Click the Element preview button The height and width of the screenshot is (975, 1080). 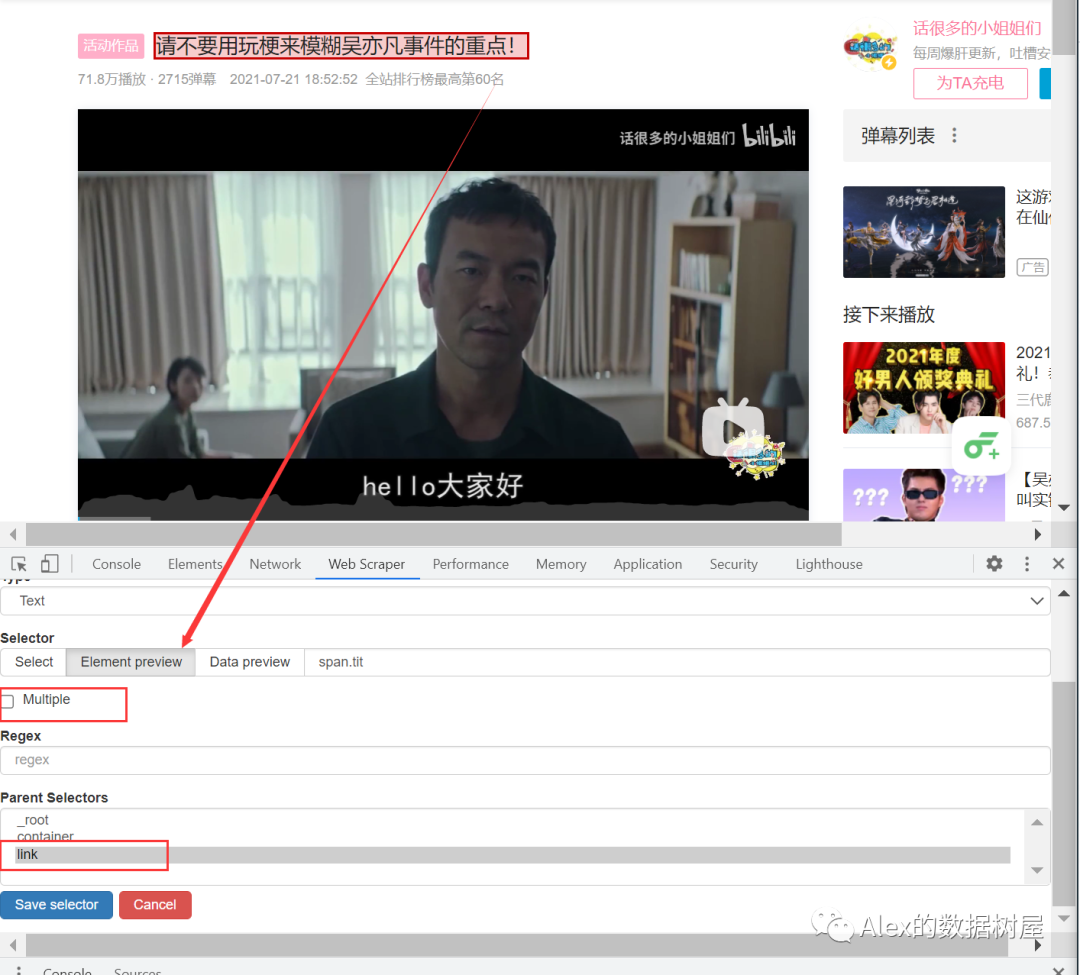point(131,662)
